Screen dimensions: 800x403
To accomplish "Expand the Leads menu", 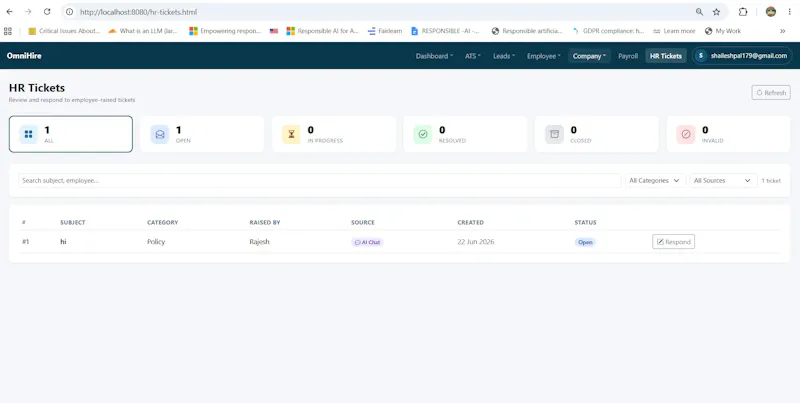I will [x=504, y=56].
